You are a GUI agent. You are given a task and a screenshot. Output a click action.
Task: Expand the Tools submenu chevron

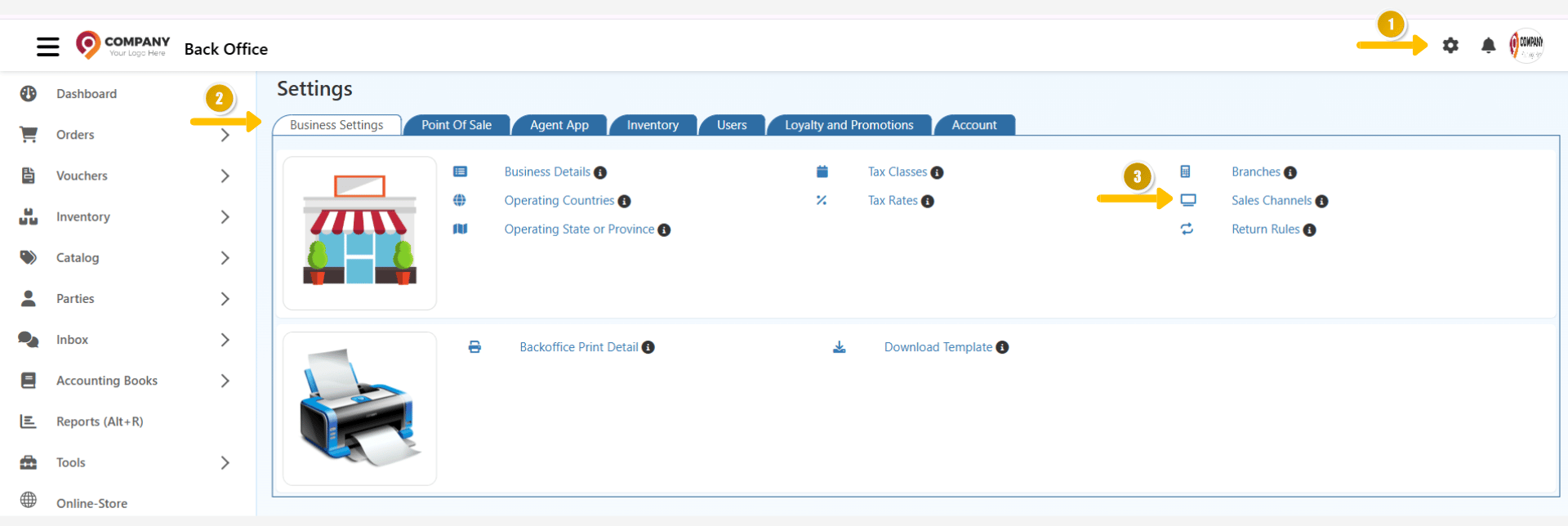click(x=225, y=462)
